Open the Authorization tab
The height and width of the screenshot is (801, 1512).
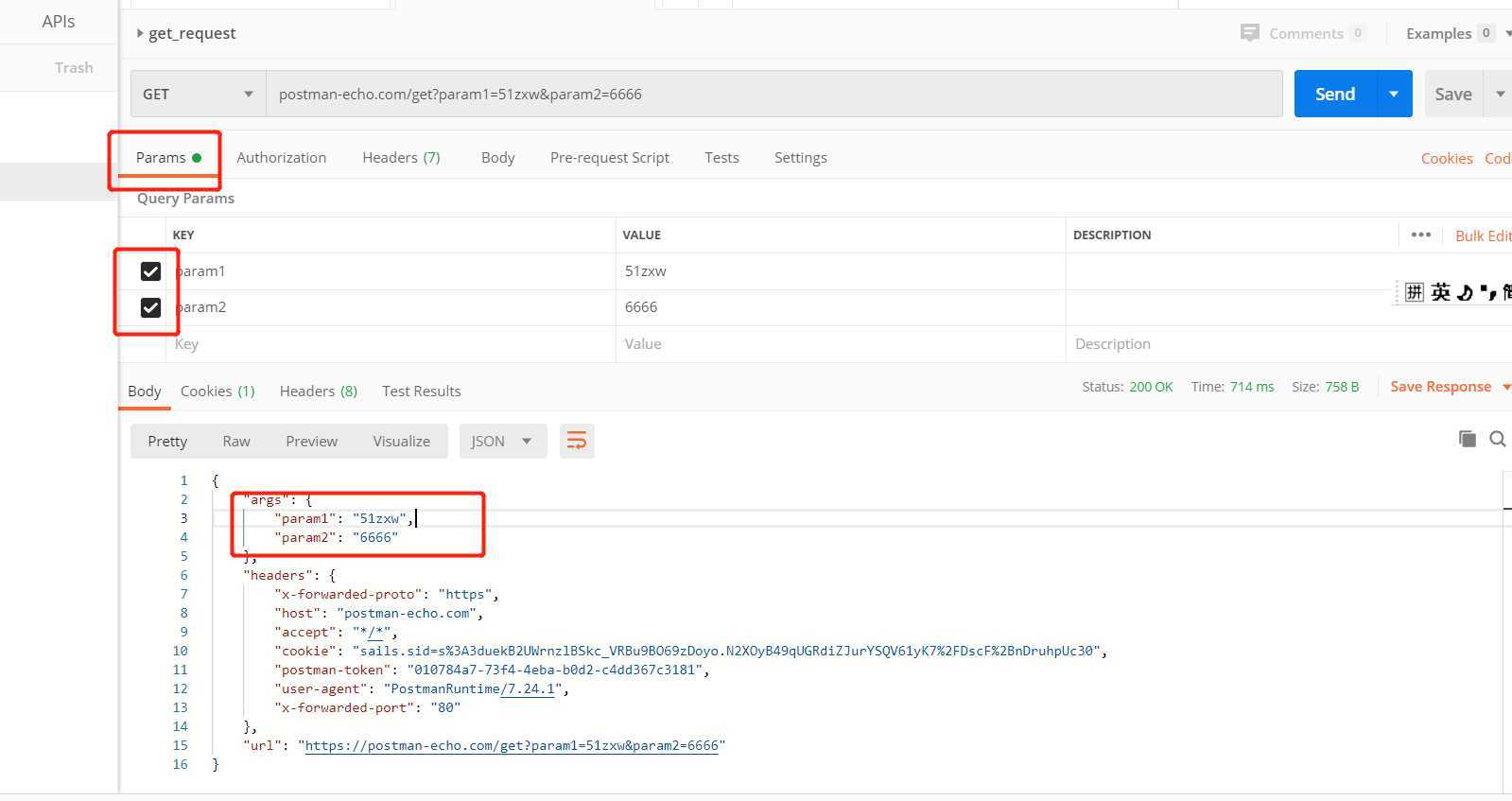[x=281, y=158]
